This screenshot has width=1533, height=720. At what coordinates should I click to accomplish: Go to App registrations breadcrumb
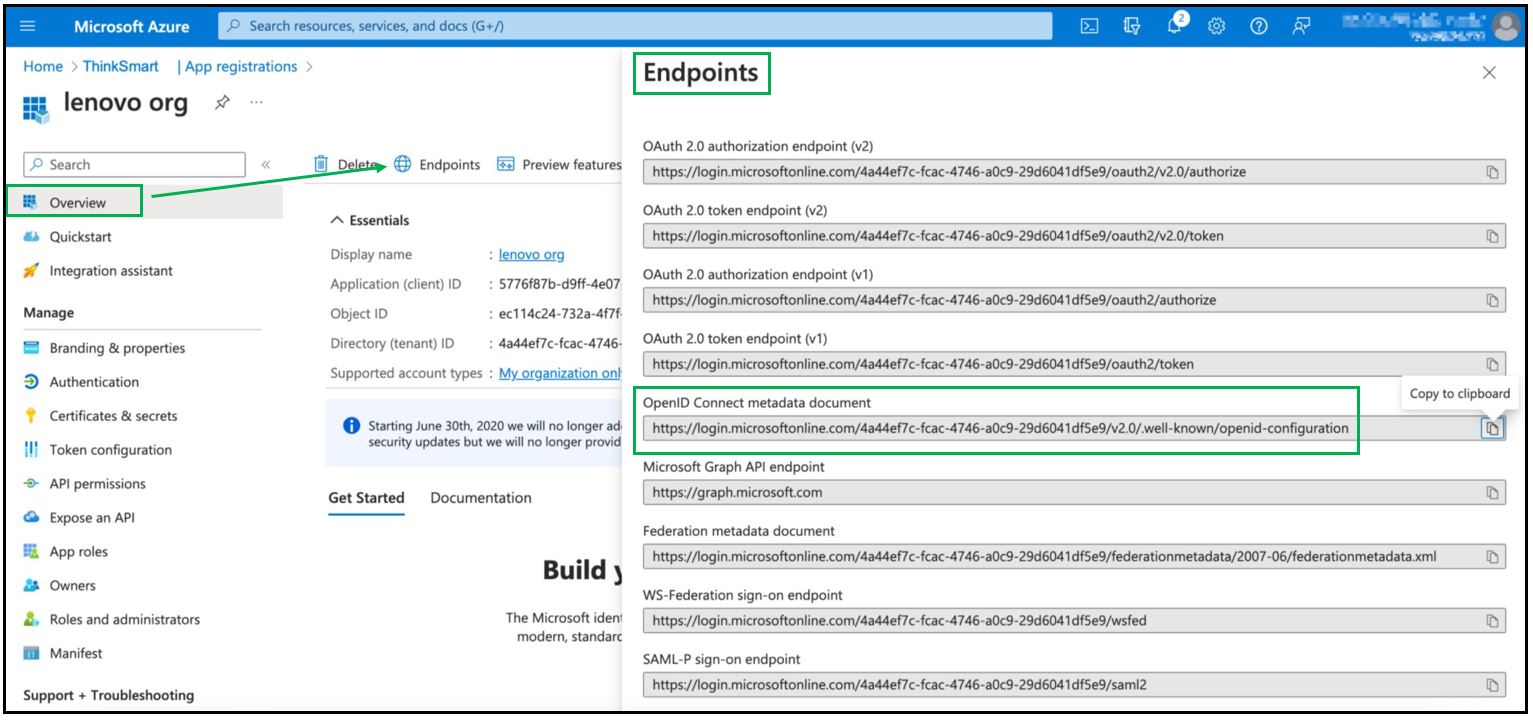click(x=241, y=67)
